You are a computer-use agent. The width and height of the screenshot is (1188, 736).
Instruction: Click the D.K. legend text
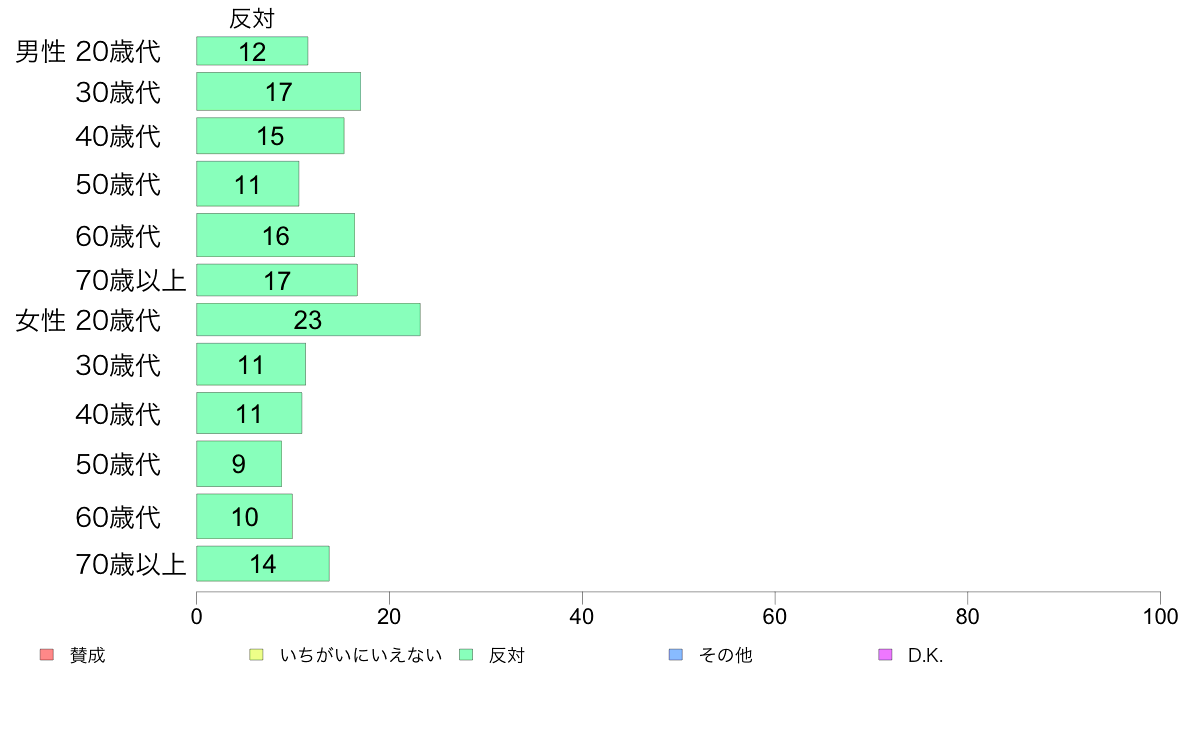point(925,656)
